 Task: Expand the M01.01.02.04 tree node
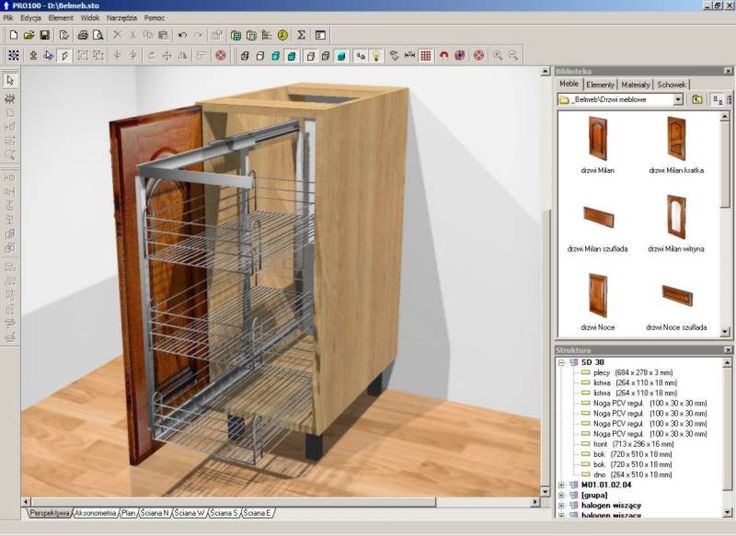click(561, 485)
